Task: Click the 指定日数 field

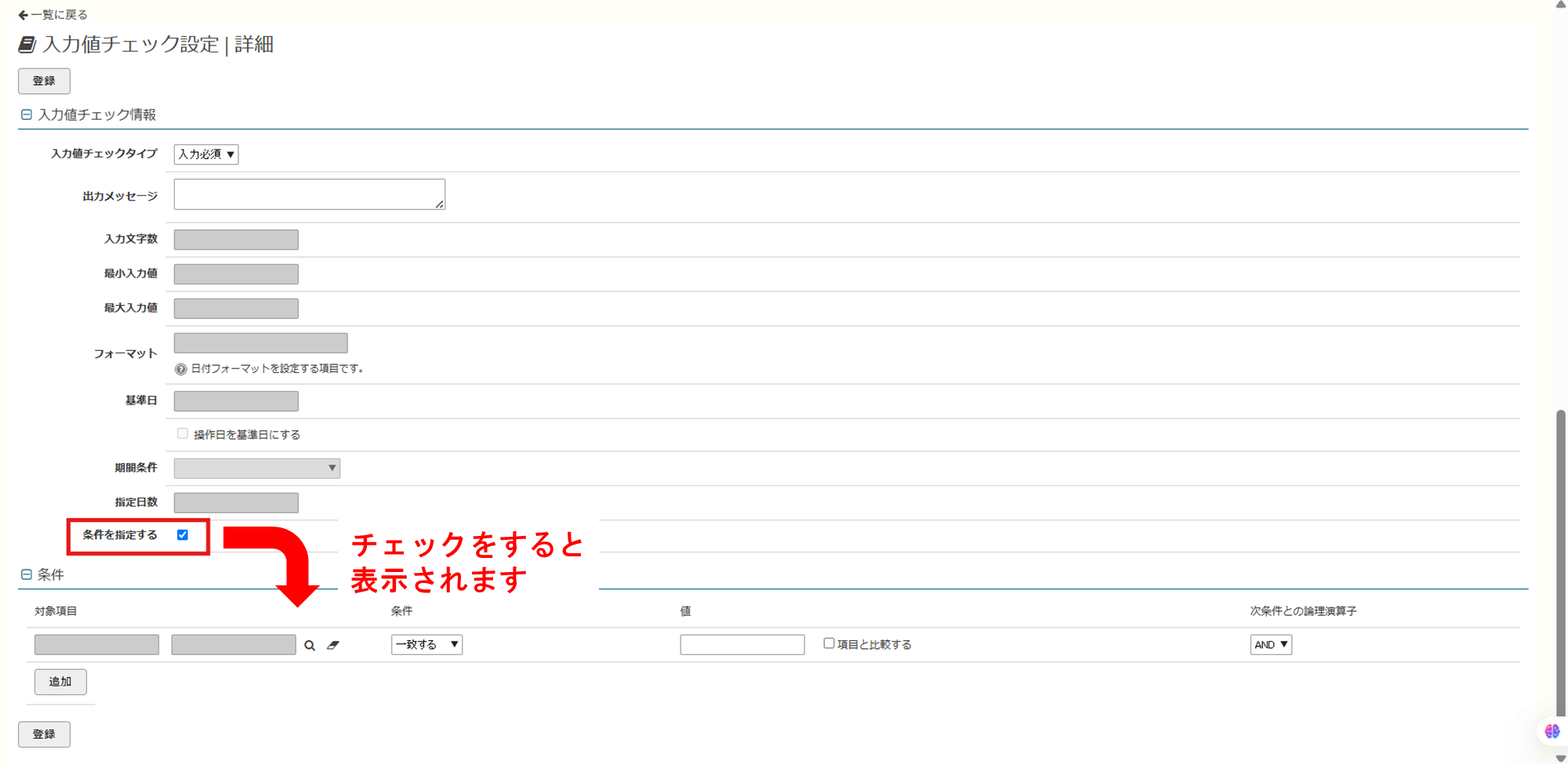Action: [x=236, y=502]
